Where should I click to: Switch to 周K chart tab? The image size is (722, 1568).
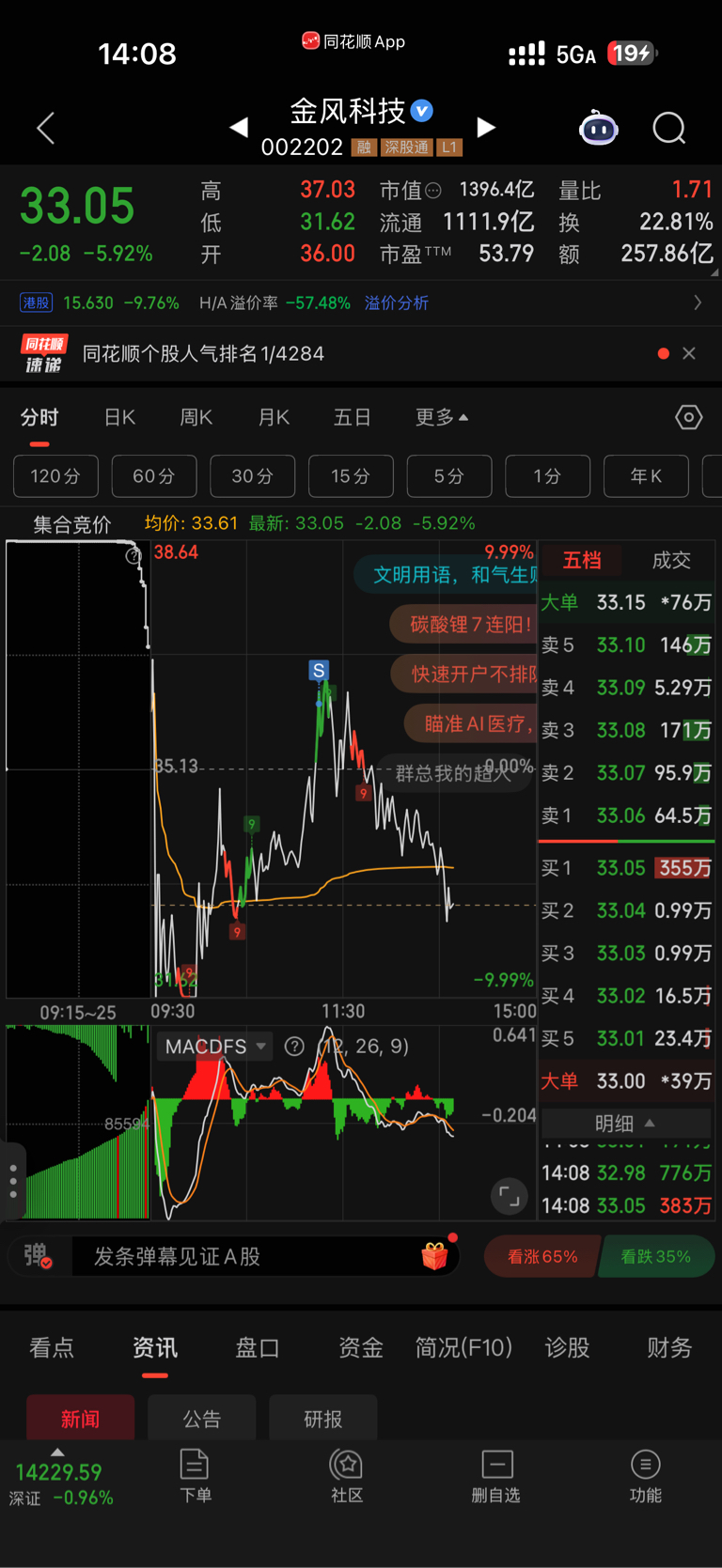pyautogui.click(x=196, y=417)
